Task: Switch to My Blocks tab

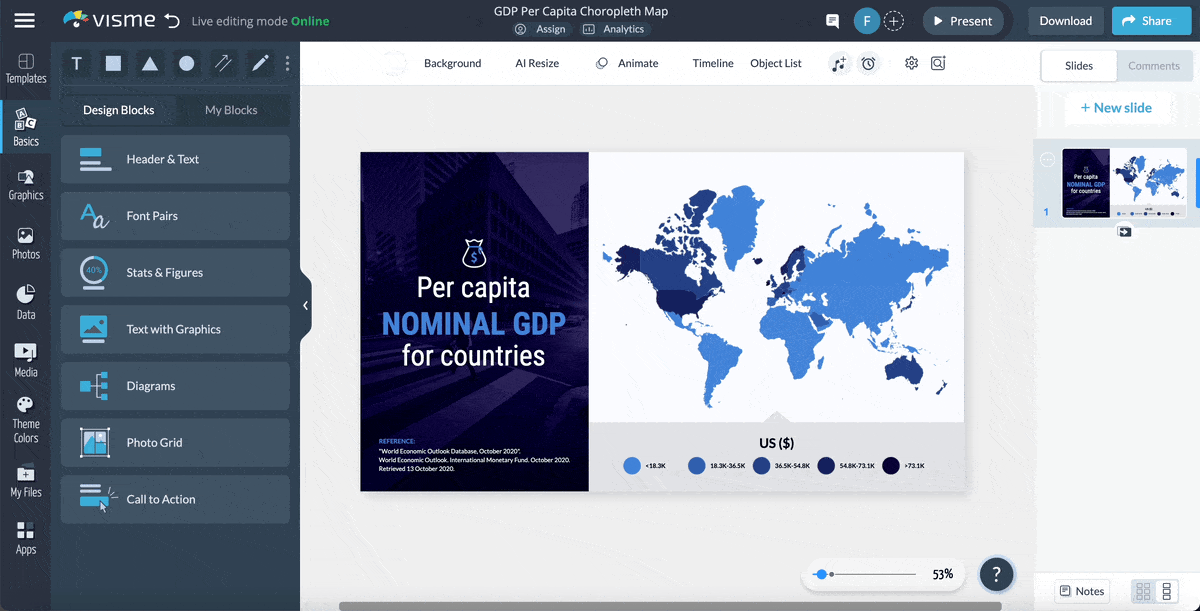Action: [231, 110]
